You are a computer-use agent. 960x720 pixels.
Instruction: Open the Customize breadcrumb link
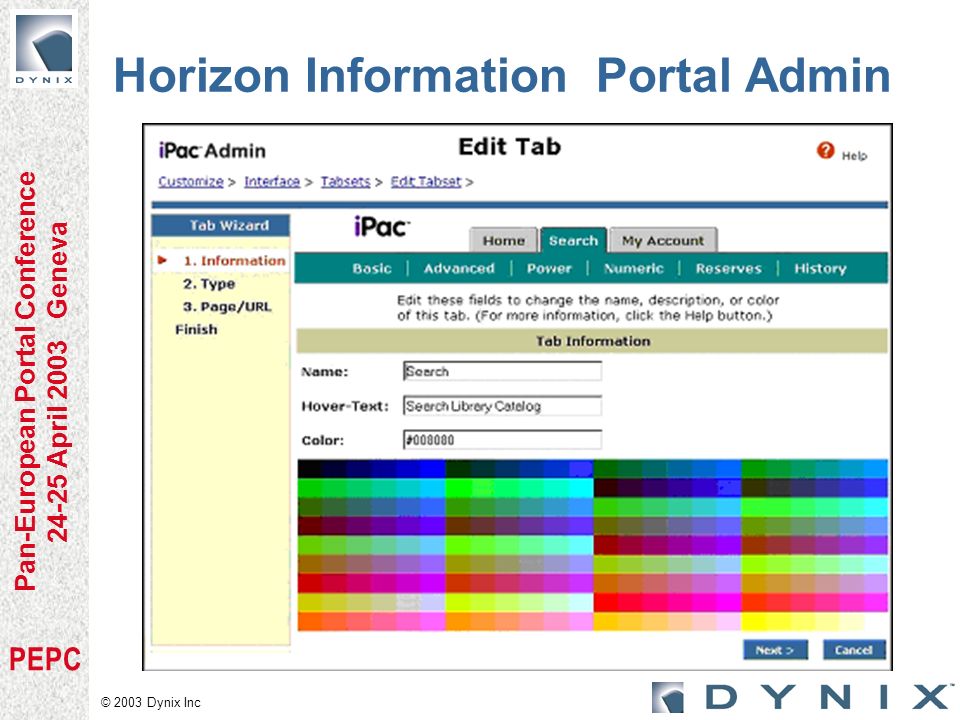[191, 182]
